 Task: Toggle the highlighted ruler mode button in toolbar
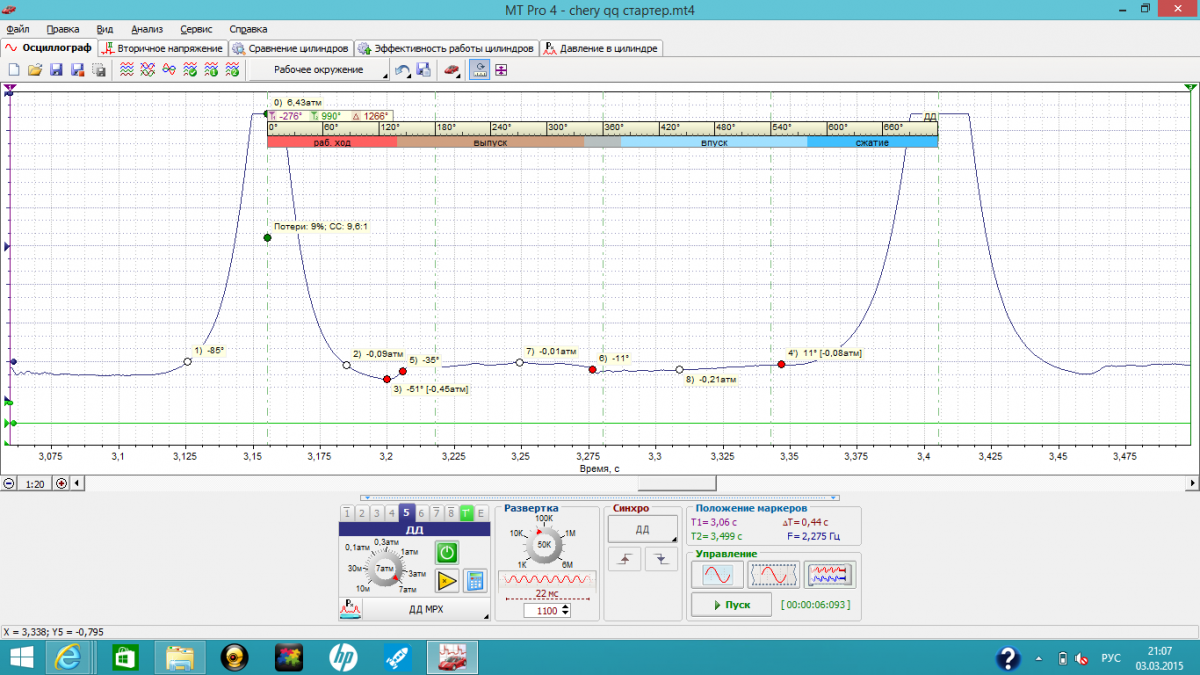pos(480,70)
